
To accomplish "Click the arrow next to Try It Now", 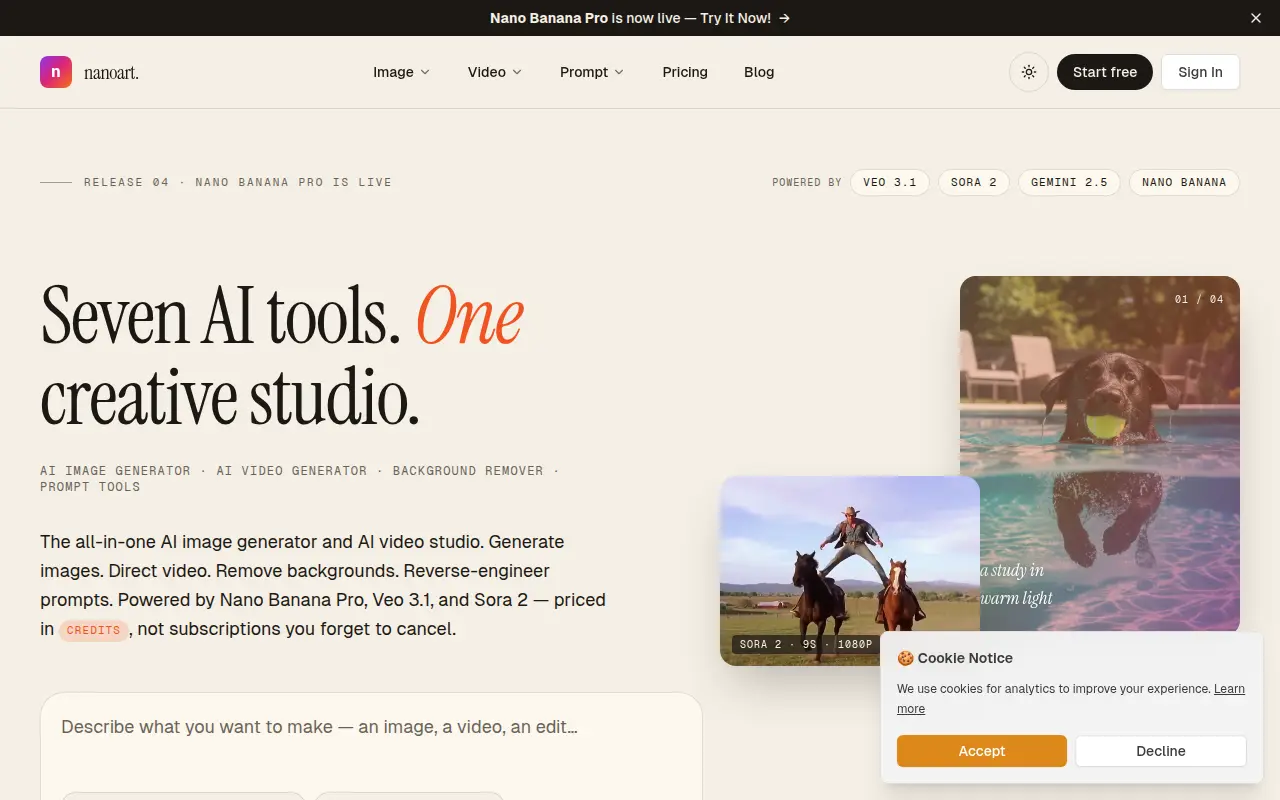I will coord(784,18).
